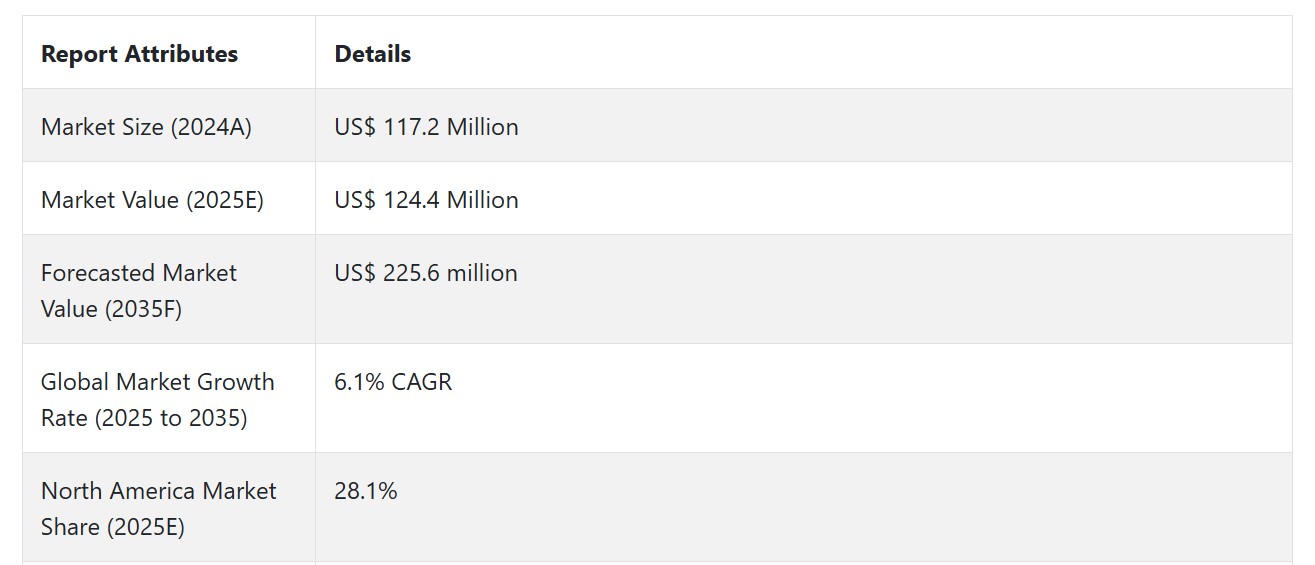
Task: Click the text (2025 to 2035)
Action: click(171, 418)
